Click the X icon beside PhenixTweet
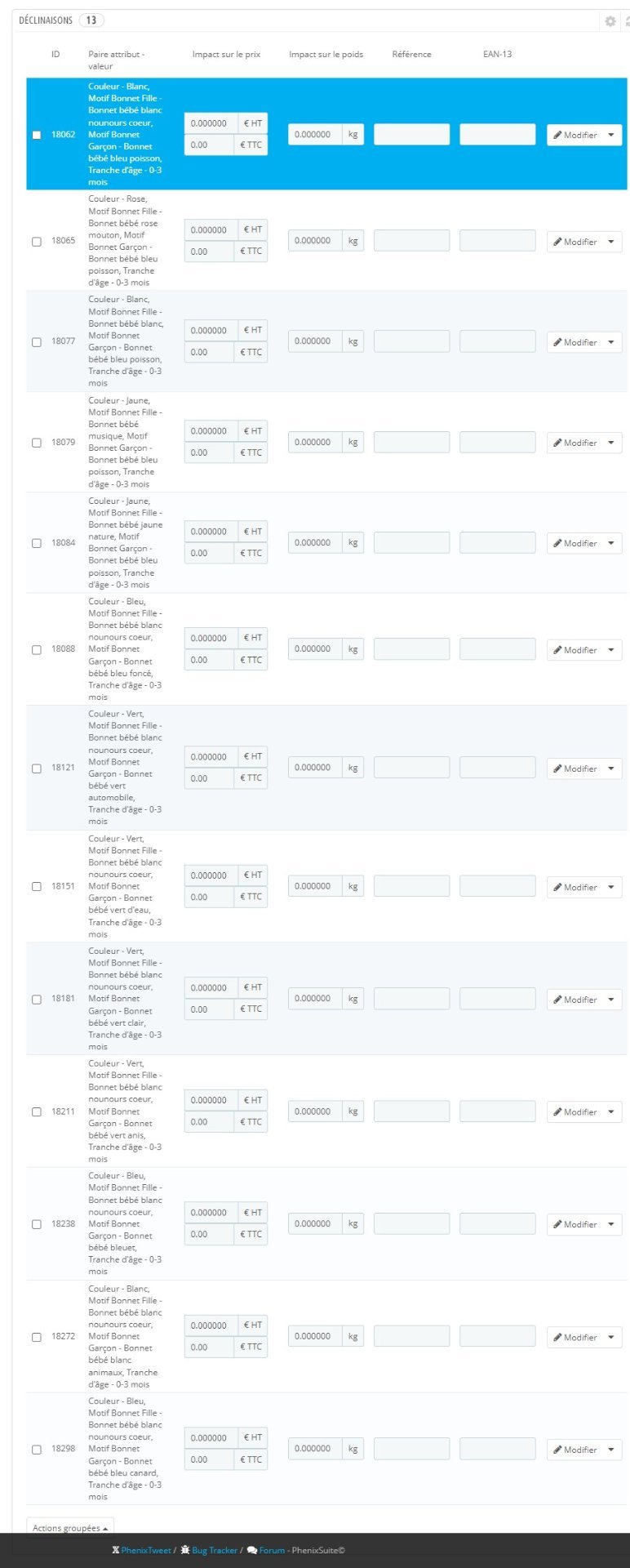Image resolution: width=630 pixels, height=1568 pixels. pos(115,1550)
